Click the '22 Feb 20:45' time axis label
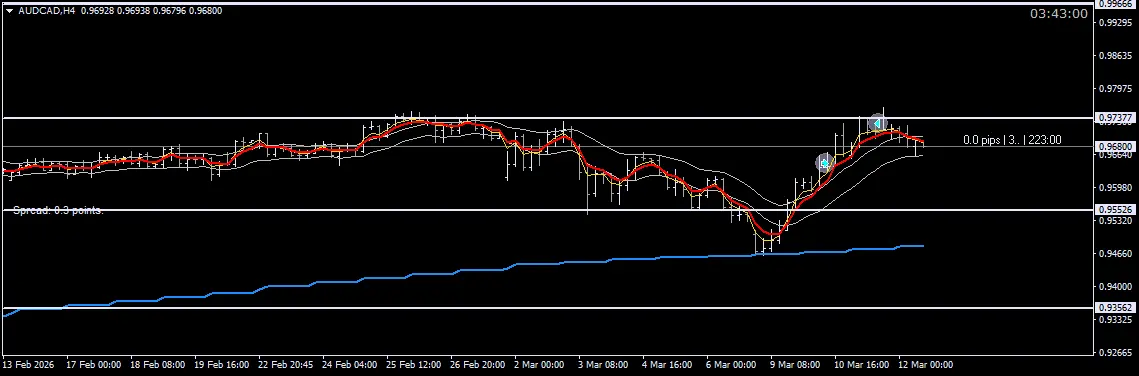This screenshot has height=376, width=1139. click(x=285, y=364)
